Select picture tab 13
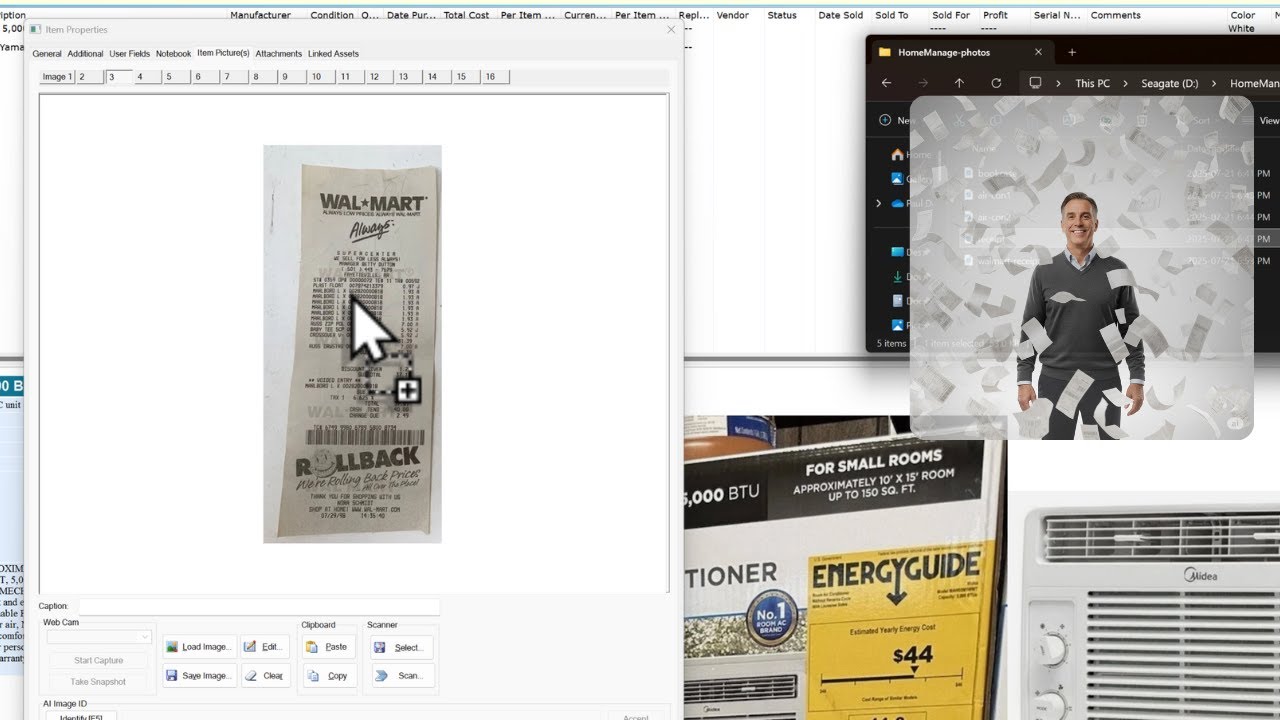Image resolution: width=1280 pixels, height=720 pixels. tap(409, 77)
